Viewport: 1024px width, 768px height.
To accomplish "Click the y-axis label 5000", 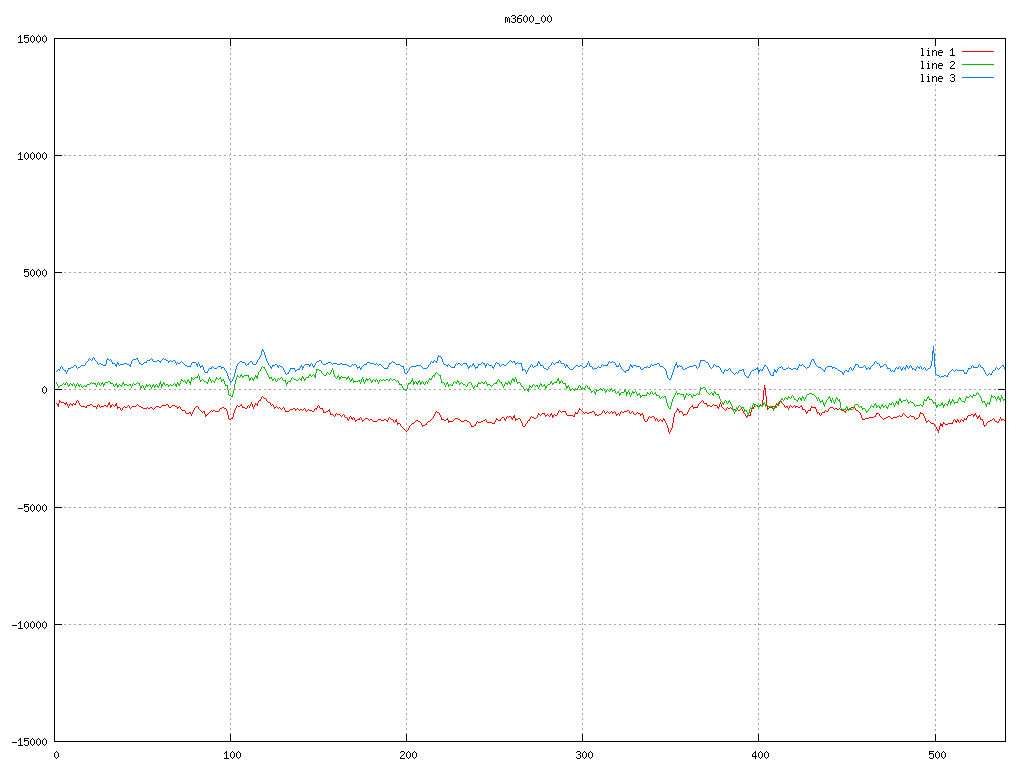I will (36, 273).
